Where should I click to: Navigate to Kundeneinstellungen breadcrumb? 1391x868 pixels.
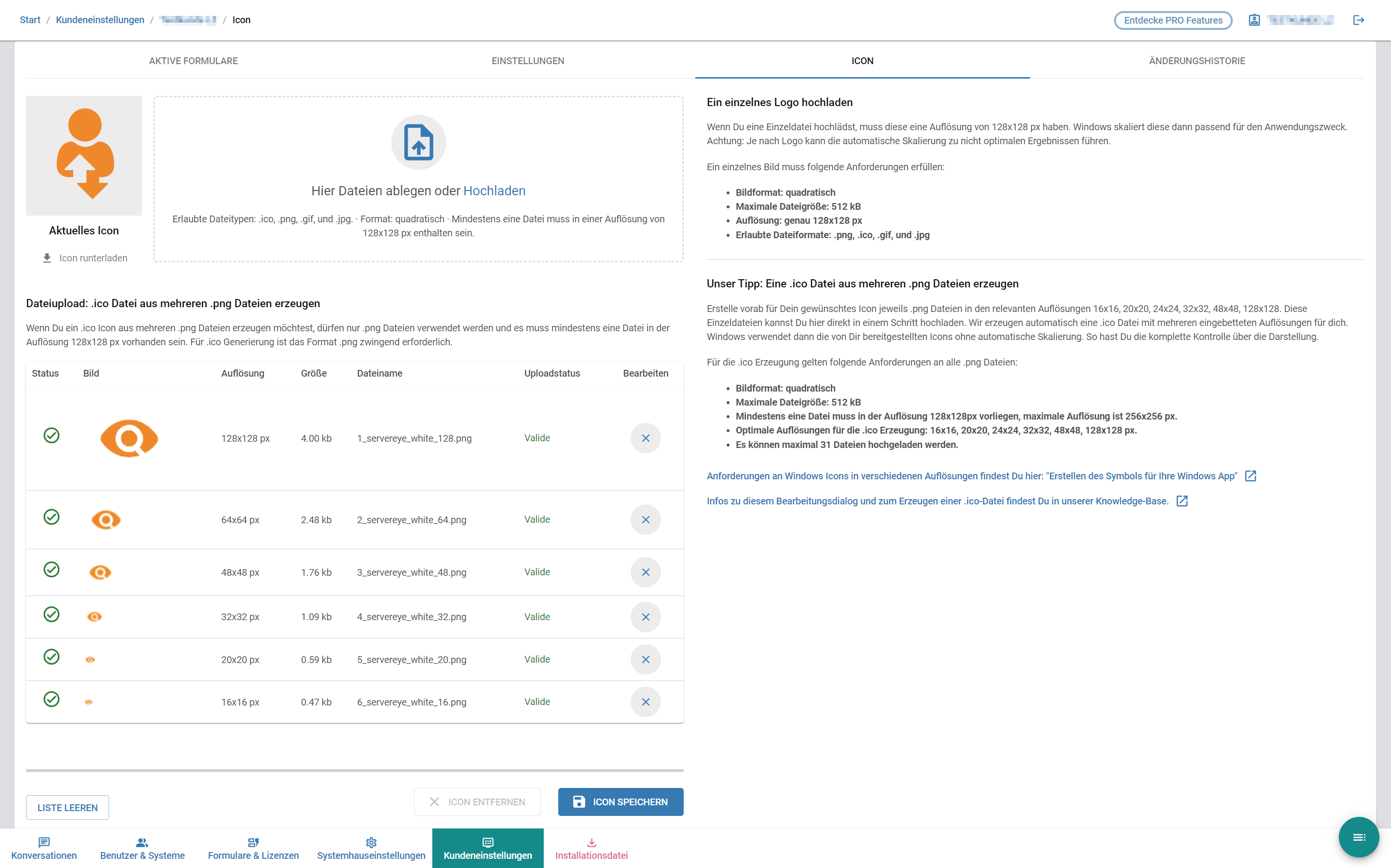100,20
